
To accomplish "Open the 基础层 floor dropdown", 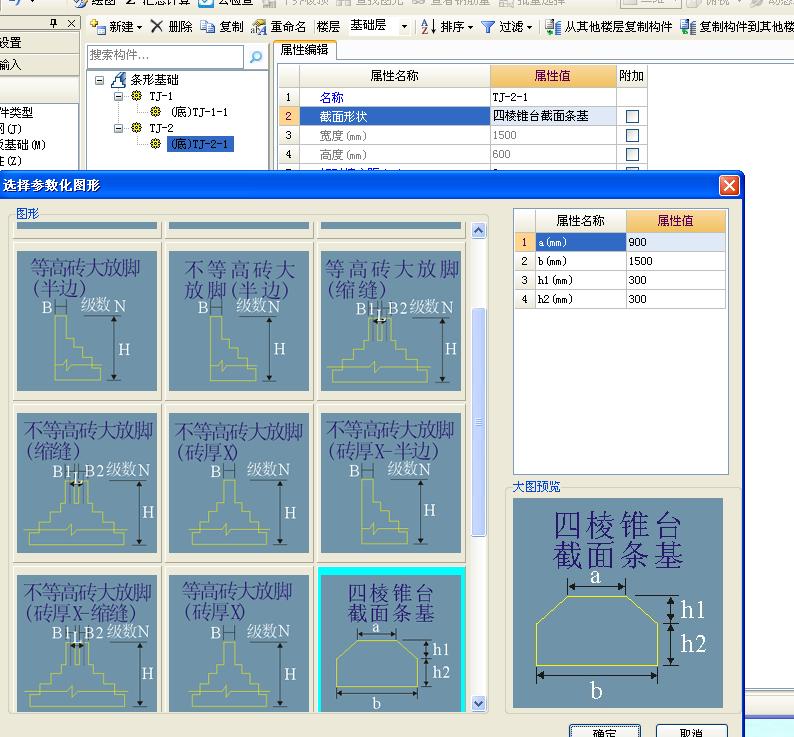I will [x=404, y=26].
